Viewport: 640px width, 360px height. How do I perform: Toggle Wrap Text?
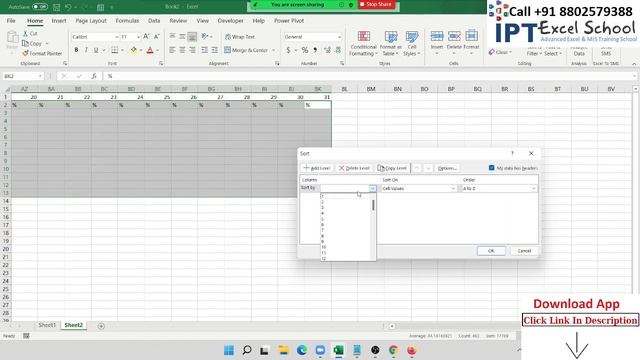pyautogui.click(x=240, y=37)
